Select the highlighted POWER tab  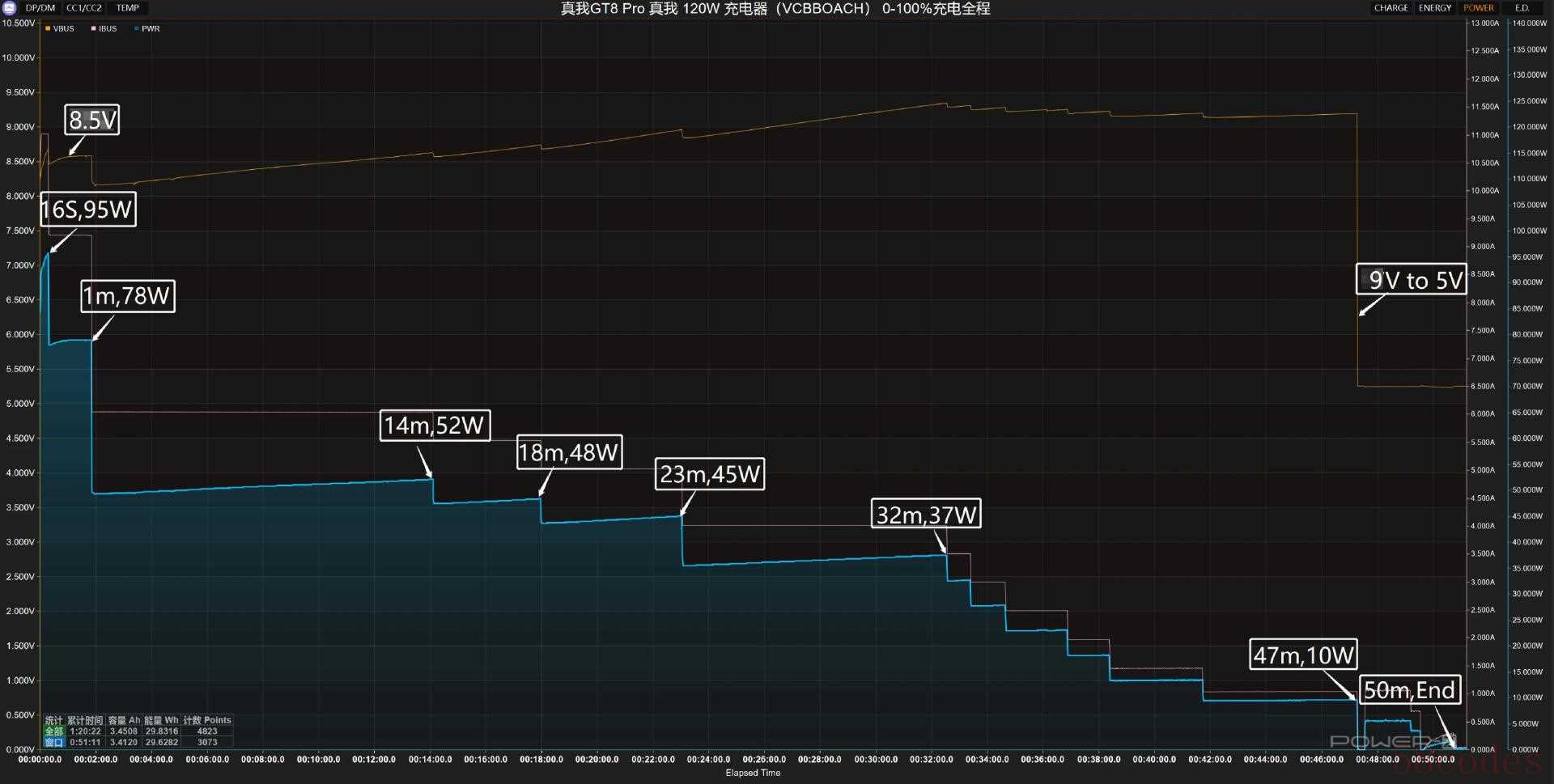[1478, 8]
